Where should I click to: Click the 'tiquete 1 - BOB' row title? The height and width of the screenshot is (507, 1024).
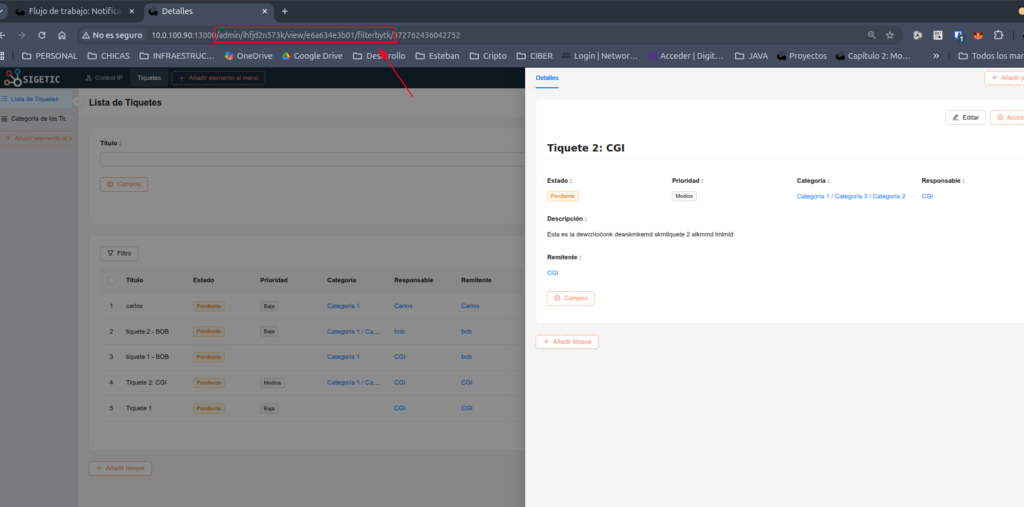click(x=148, y=357)
